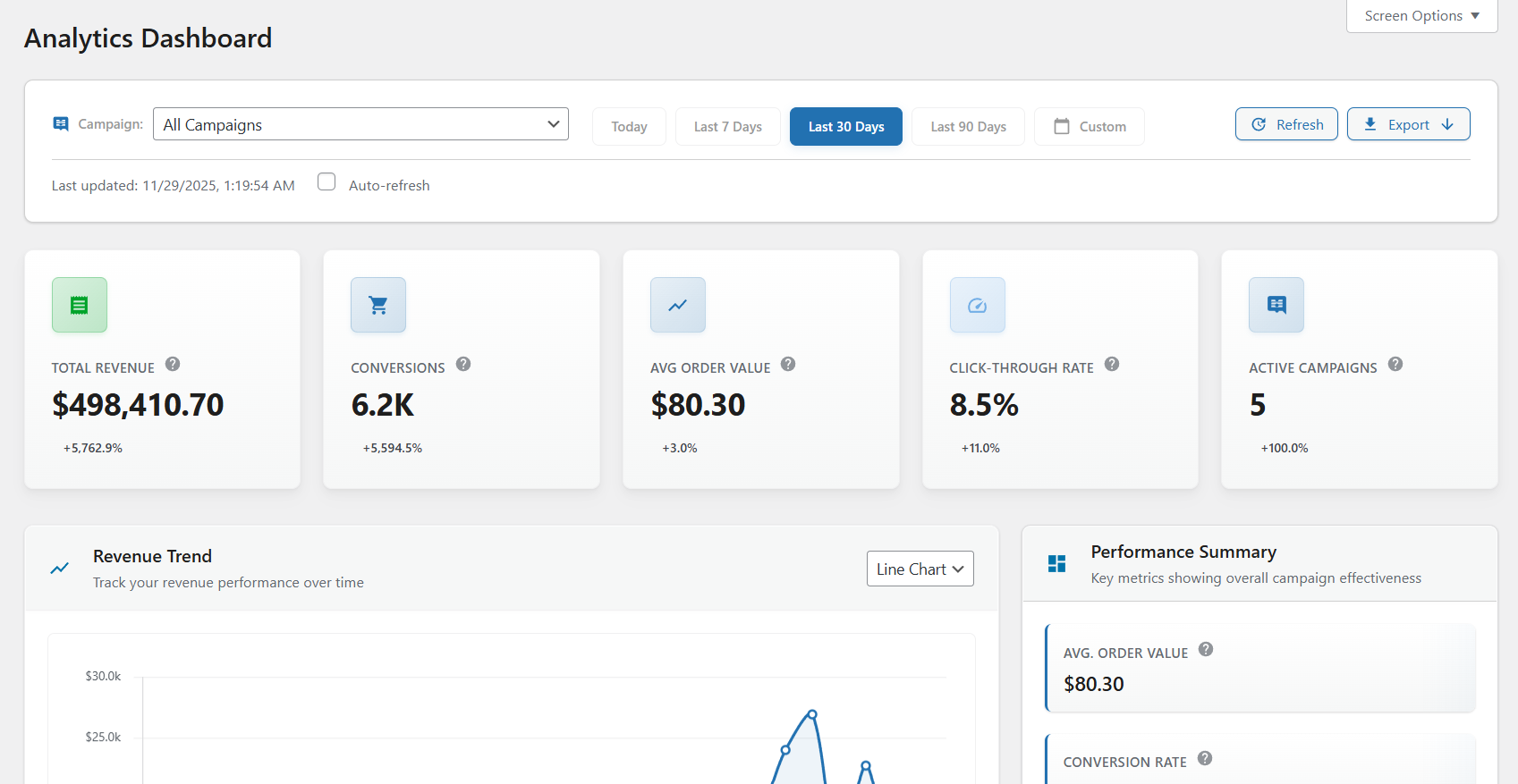This screenshot has height=784, width=1518.
Task: Click the $25.0k axis label
Action: (x=103, y=737)
